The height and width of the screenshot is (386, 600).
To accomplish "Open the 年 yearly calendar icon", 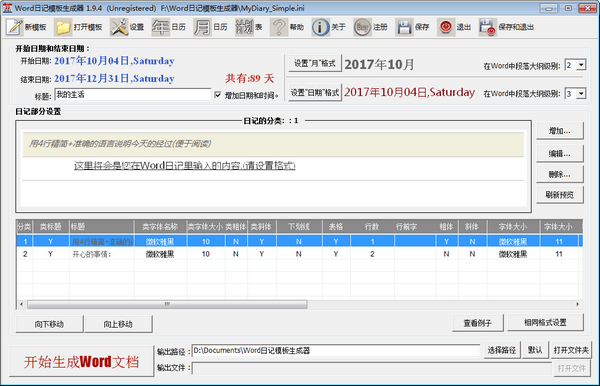I will [161, 27].
